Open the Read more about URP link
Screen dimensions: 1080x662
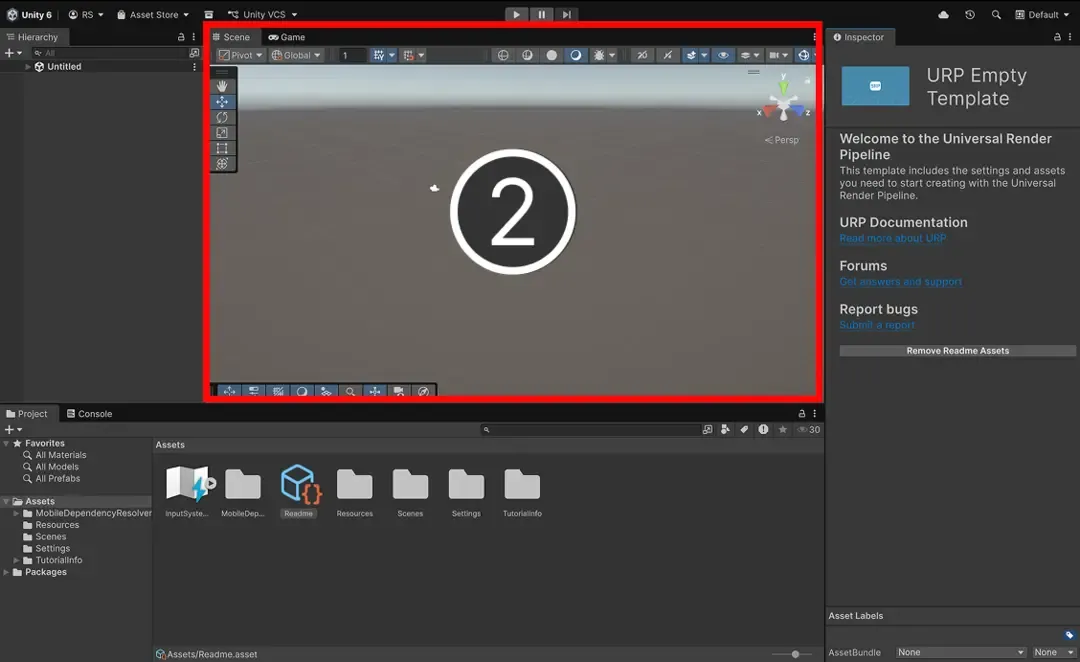(x=892, y=239)
